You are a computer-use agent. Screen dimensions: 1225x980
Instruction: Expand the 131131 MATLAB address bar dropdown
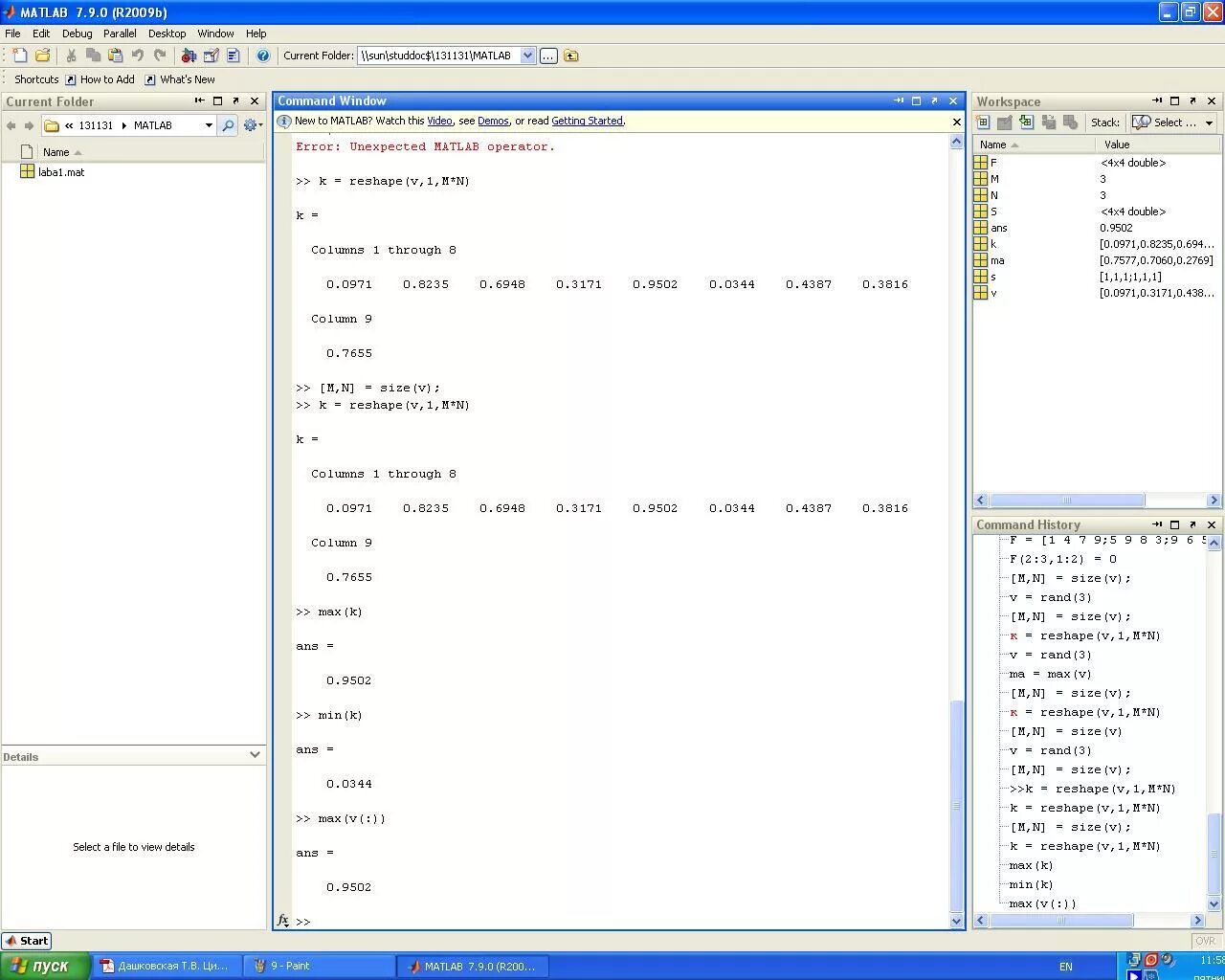pyautogui.click(x=209, y=125)
